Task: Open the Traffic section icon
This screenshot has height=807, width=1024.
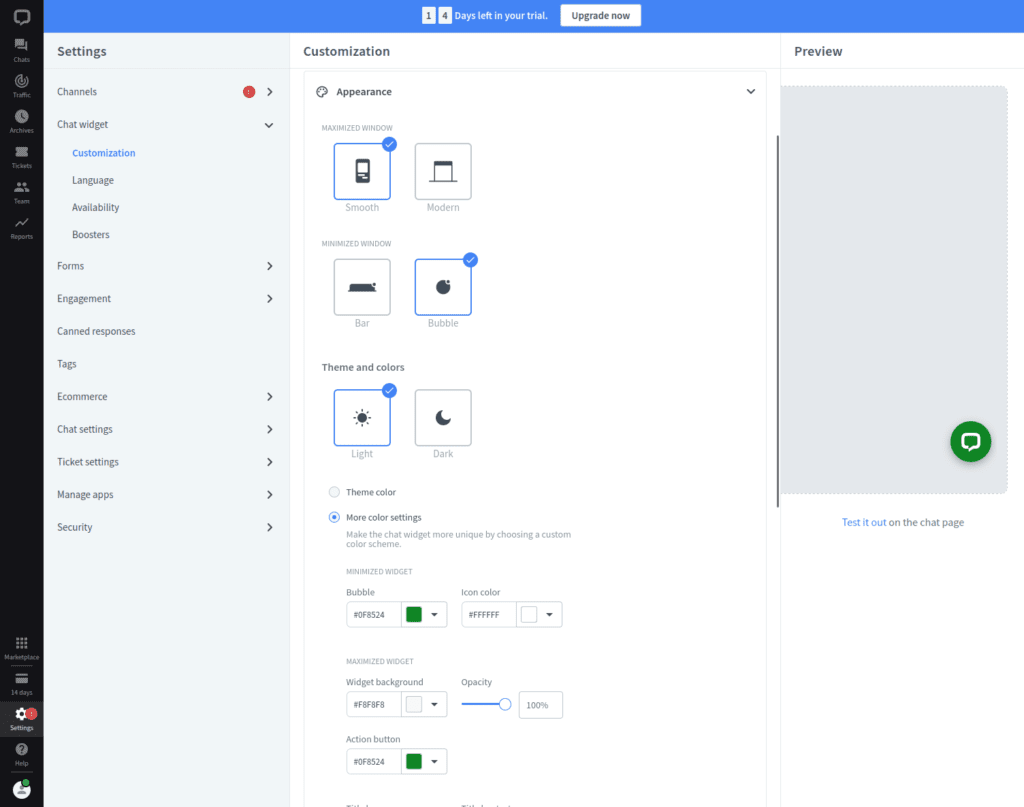Action: pyautogui.click(x=21, y=84)
